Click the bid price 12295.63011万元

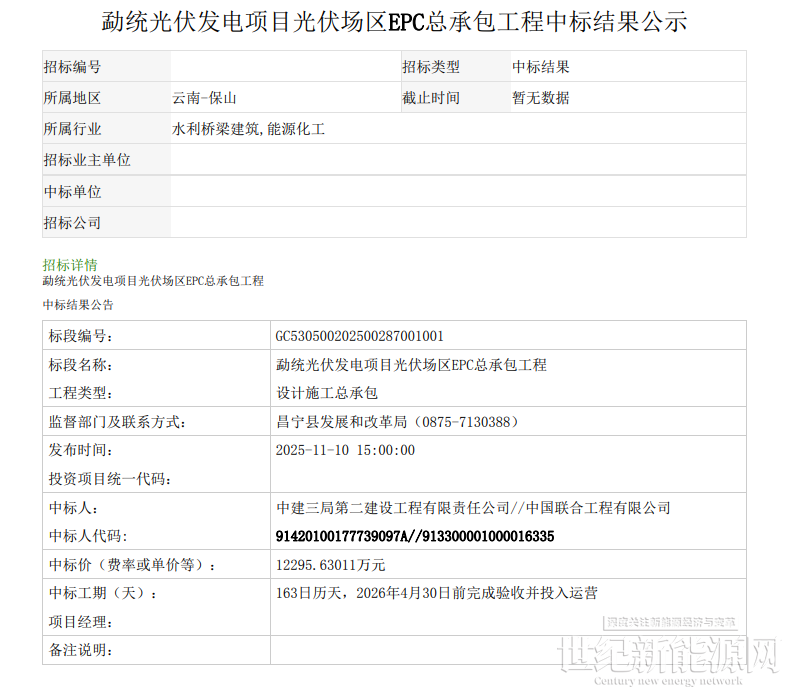(330, 565)
